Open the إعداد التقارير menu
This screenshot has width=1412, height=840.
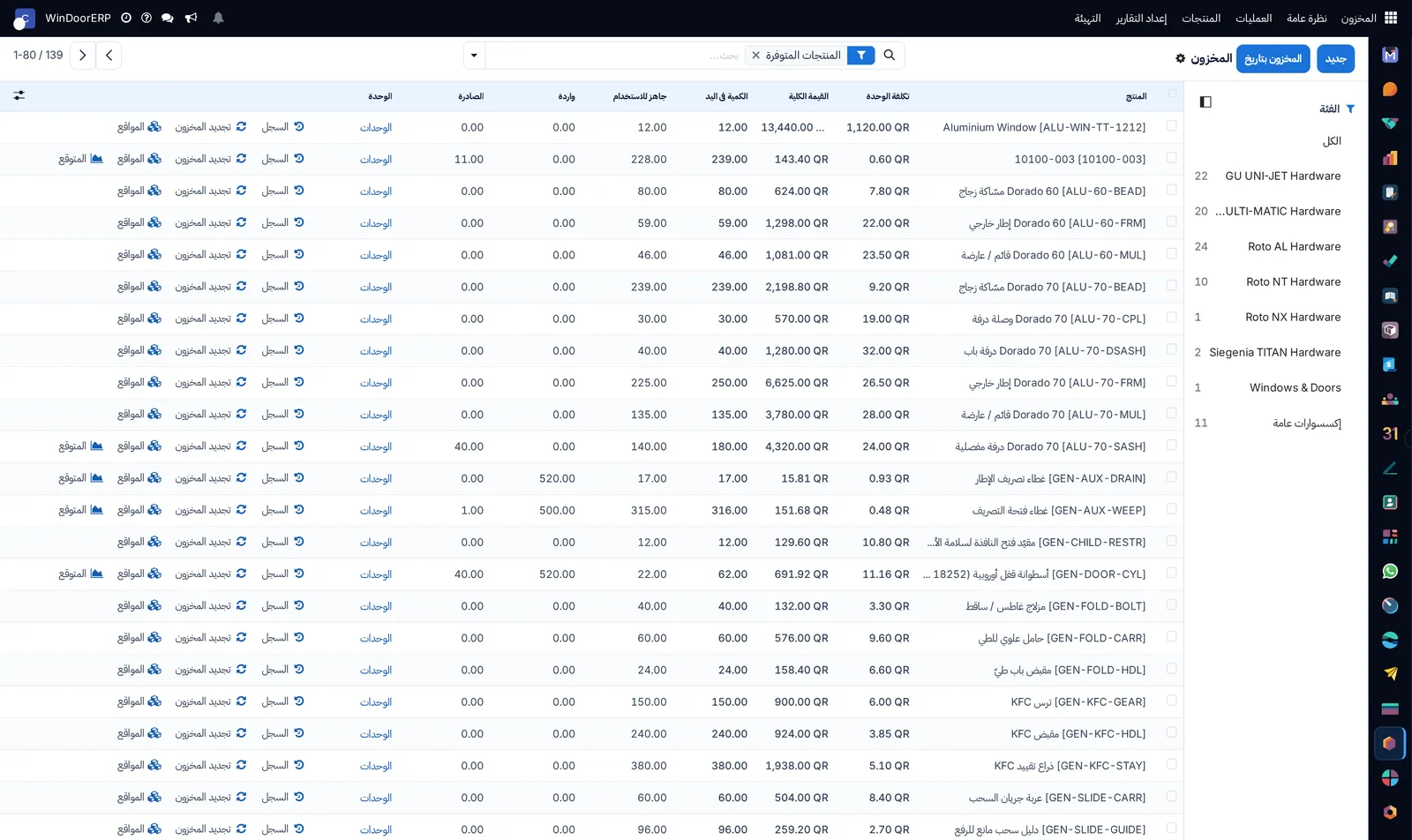coord(1141,19)
